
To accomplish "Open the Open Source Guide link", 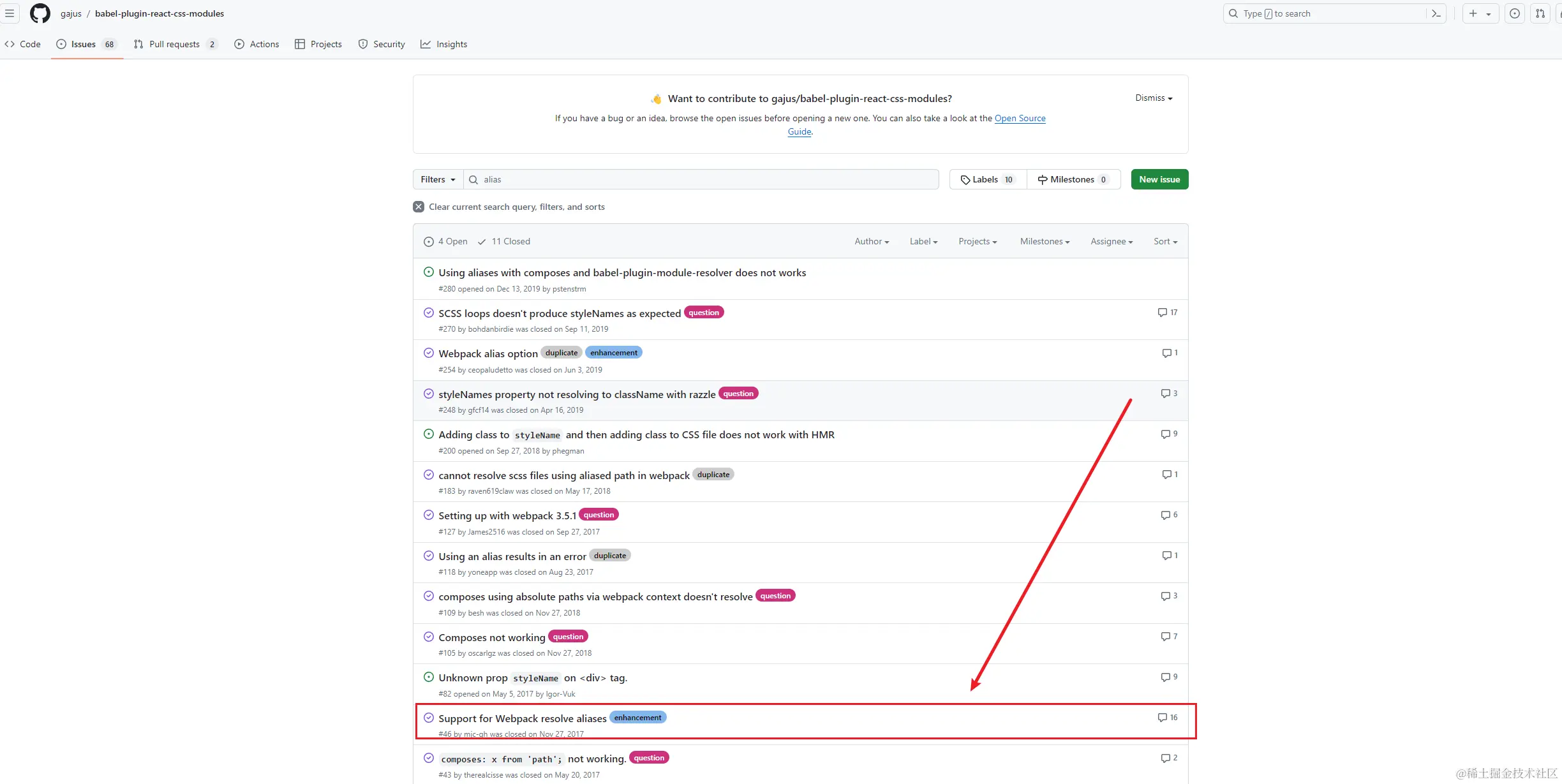I will pyautogui.click(x=1020, y=118).
